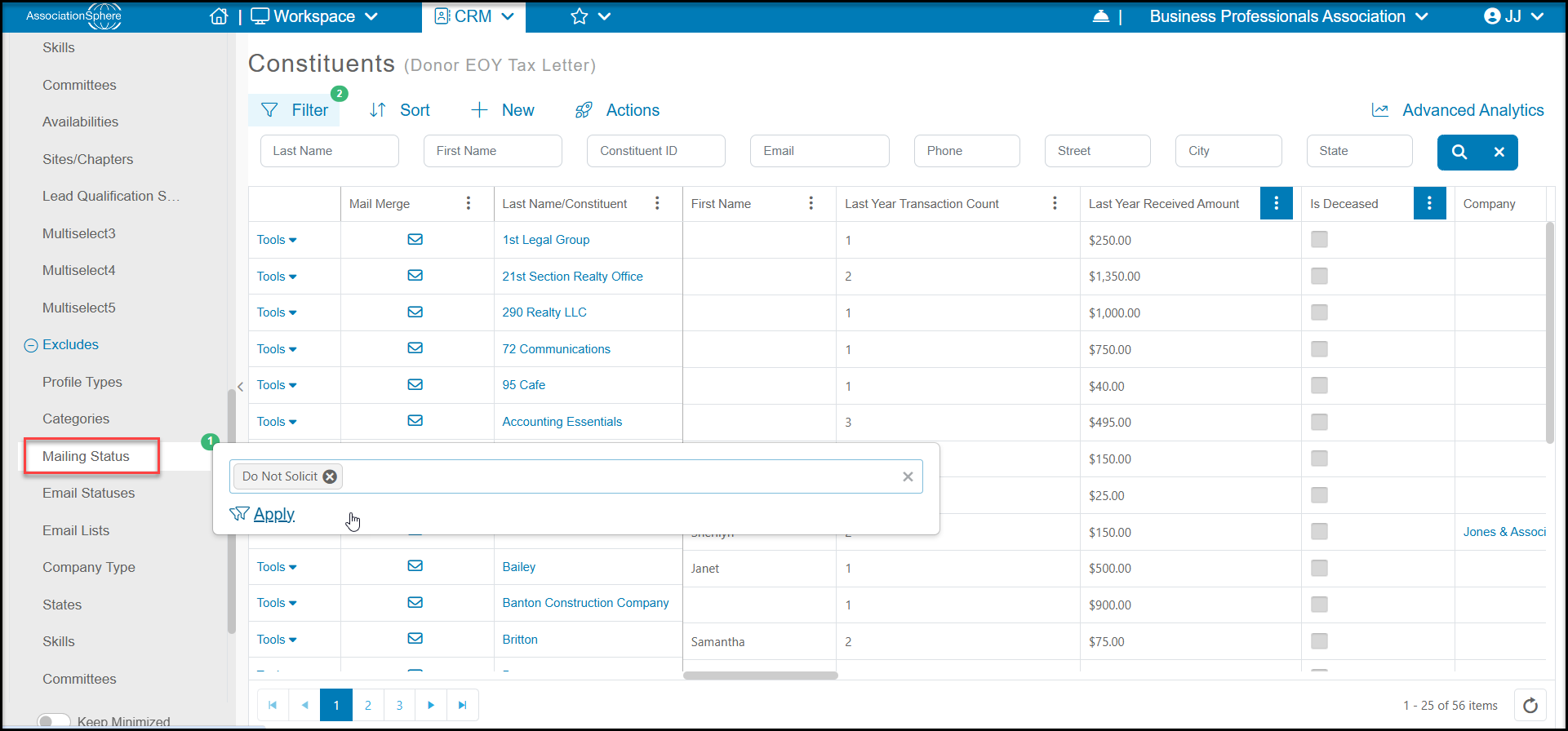Check Is Deceased for 1st Legal Group
1568x731 pixels.
point(1319,239)
